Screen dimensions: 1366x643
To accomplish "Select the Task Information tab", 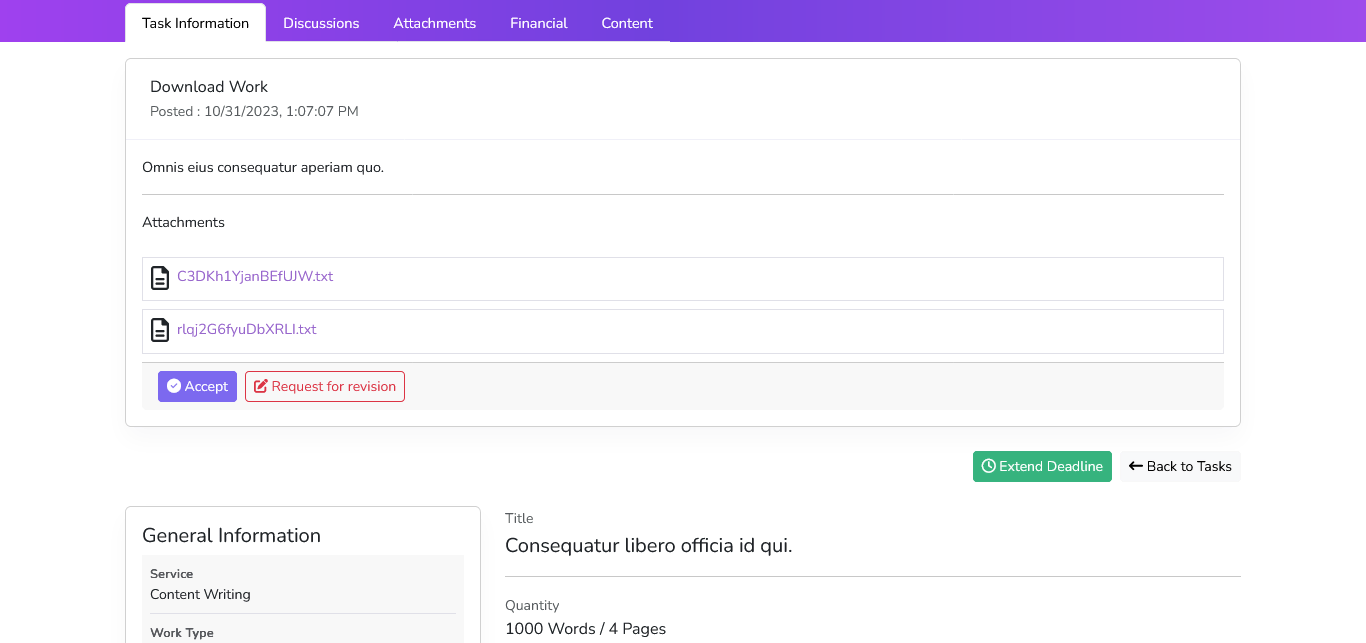I will [195, 23].
